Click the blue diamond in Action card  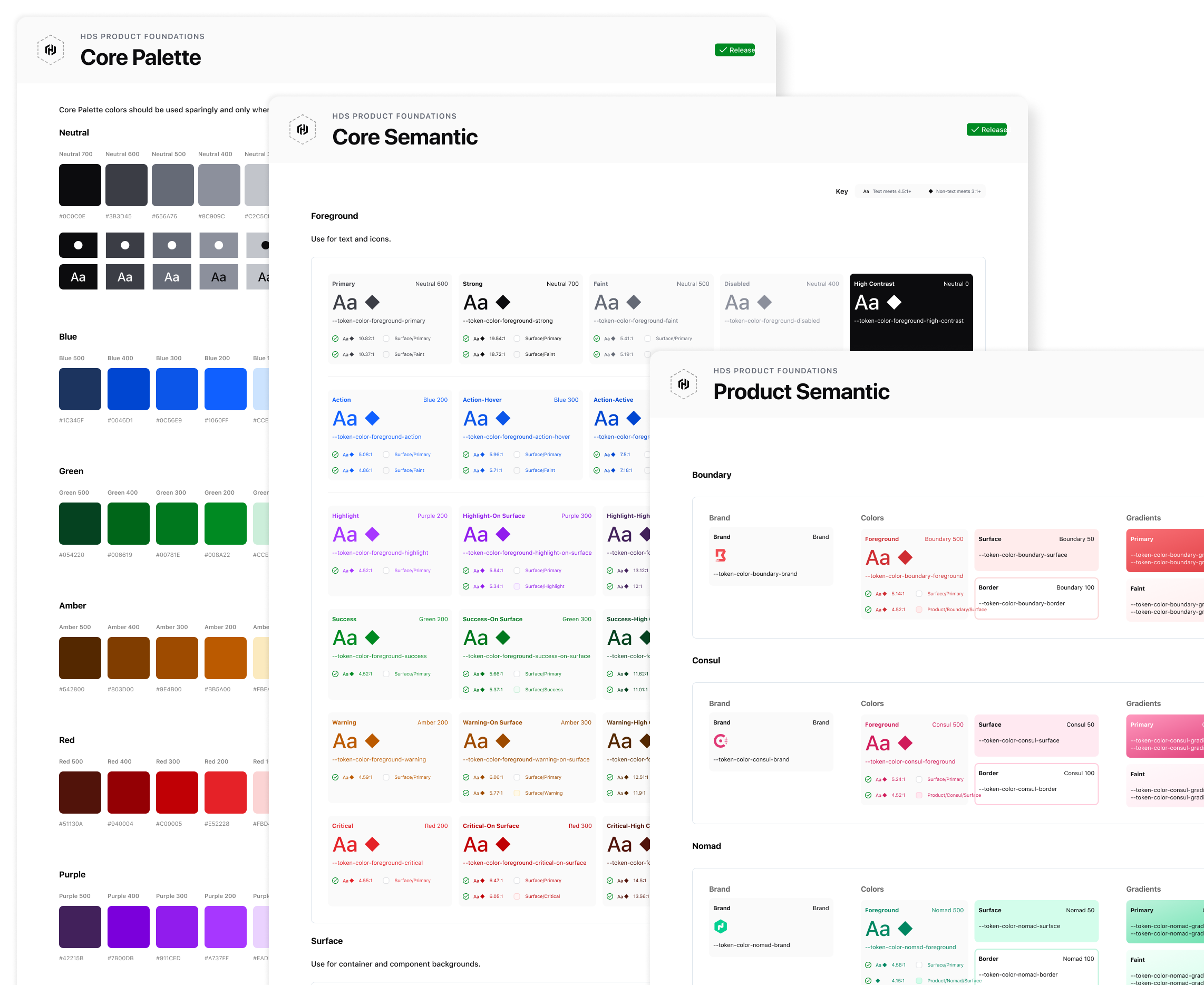[x=372, y=418]
